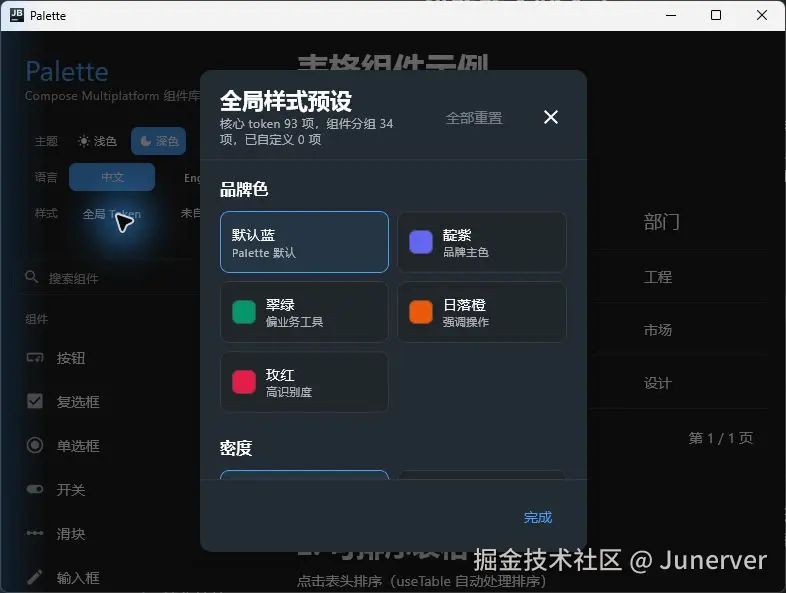
Task: Click the 市场 table cell
Action: [x=658, y=330]
